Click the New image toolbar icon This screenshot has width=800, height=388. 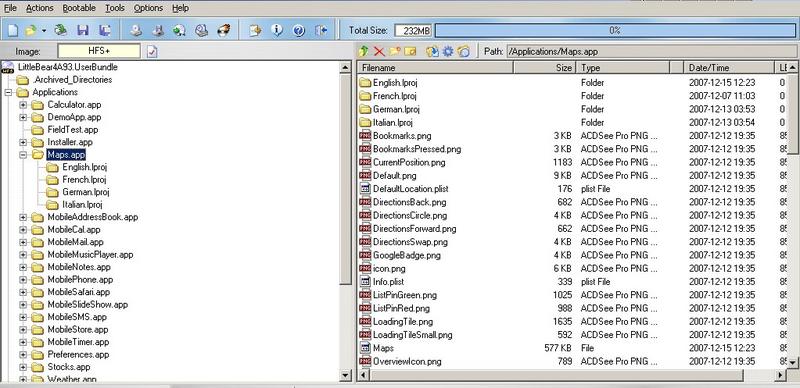click(x=12, y=30)
